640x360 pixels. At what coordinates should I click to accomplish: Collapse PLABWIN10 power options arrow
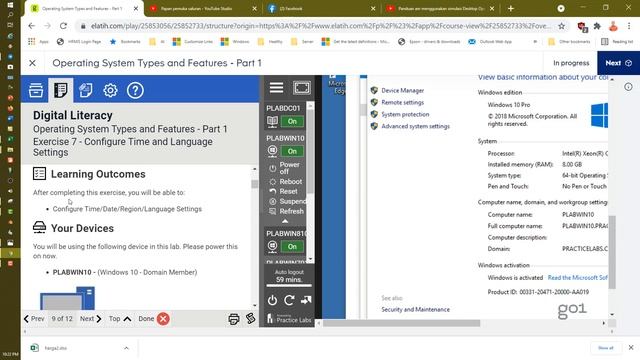tap(285, 221)
